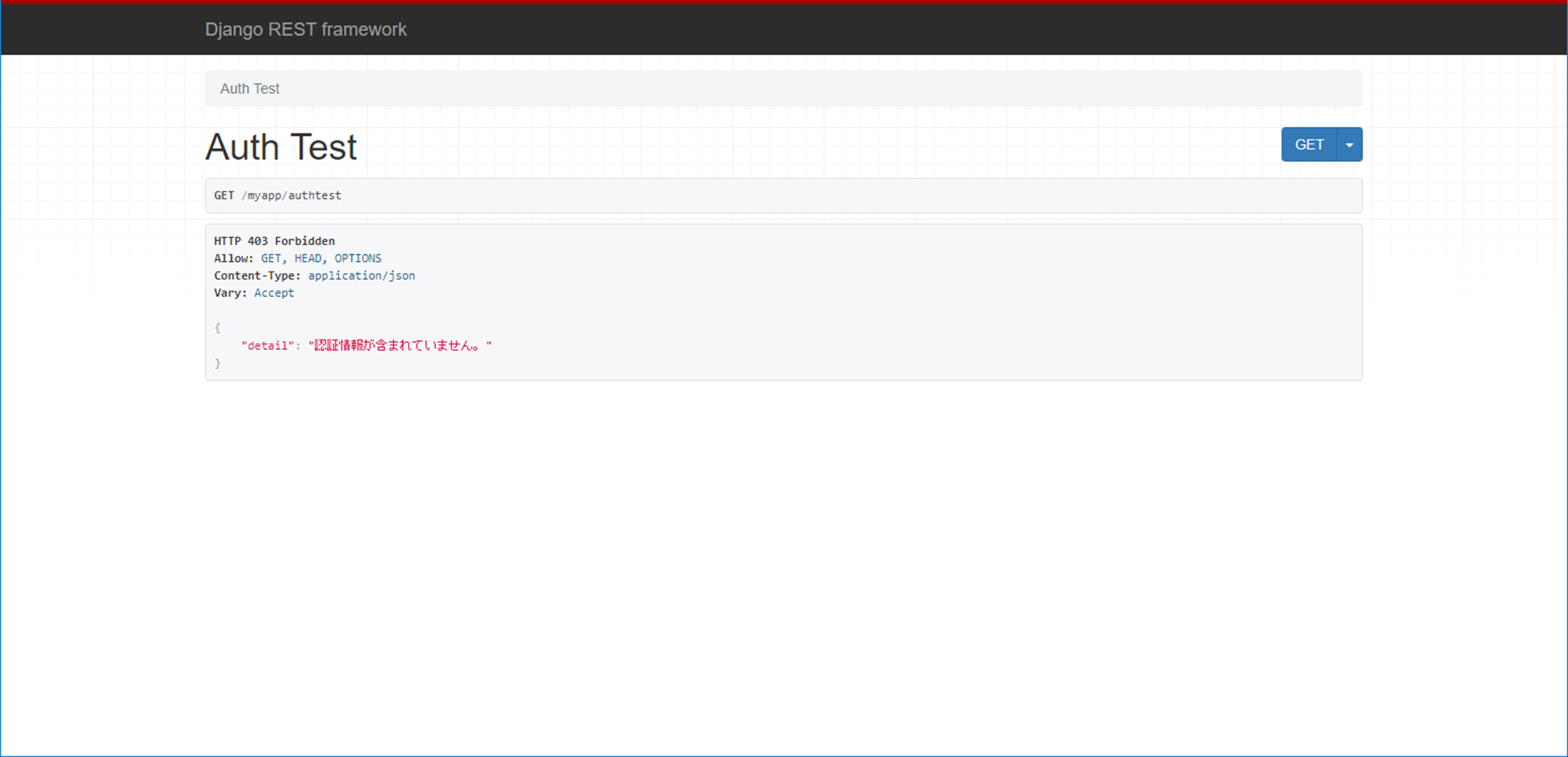Click the Vary header value Accept
1568x757 pixels.
pos(274,293)
